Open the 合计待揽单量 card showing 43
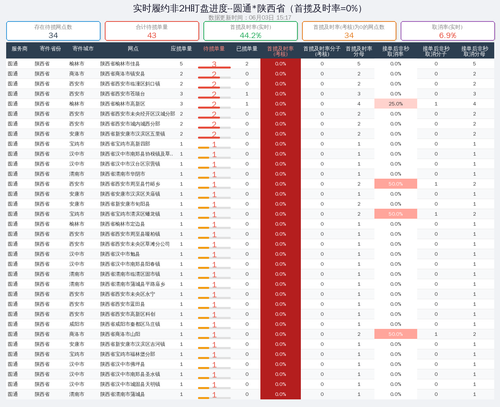 coord(152,31)
